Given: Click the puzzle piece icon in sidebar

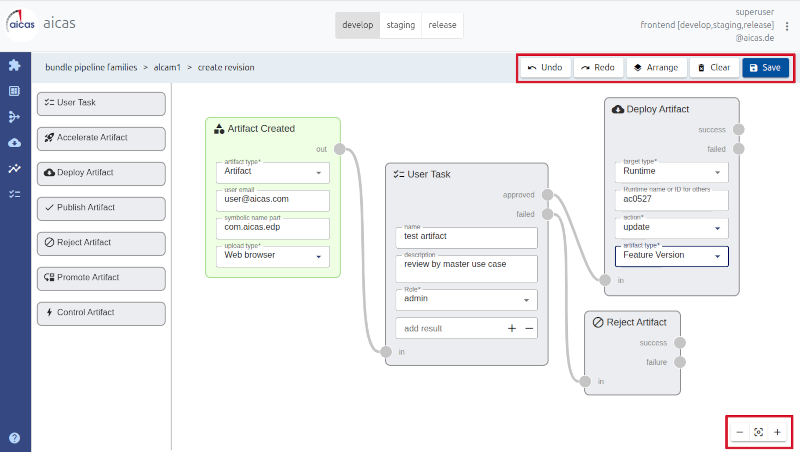Looking at the screenshot, I should pyautogui.click(x=14, y=65).
